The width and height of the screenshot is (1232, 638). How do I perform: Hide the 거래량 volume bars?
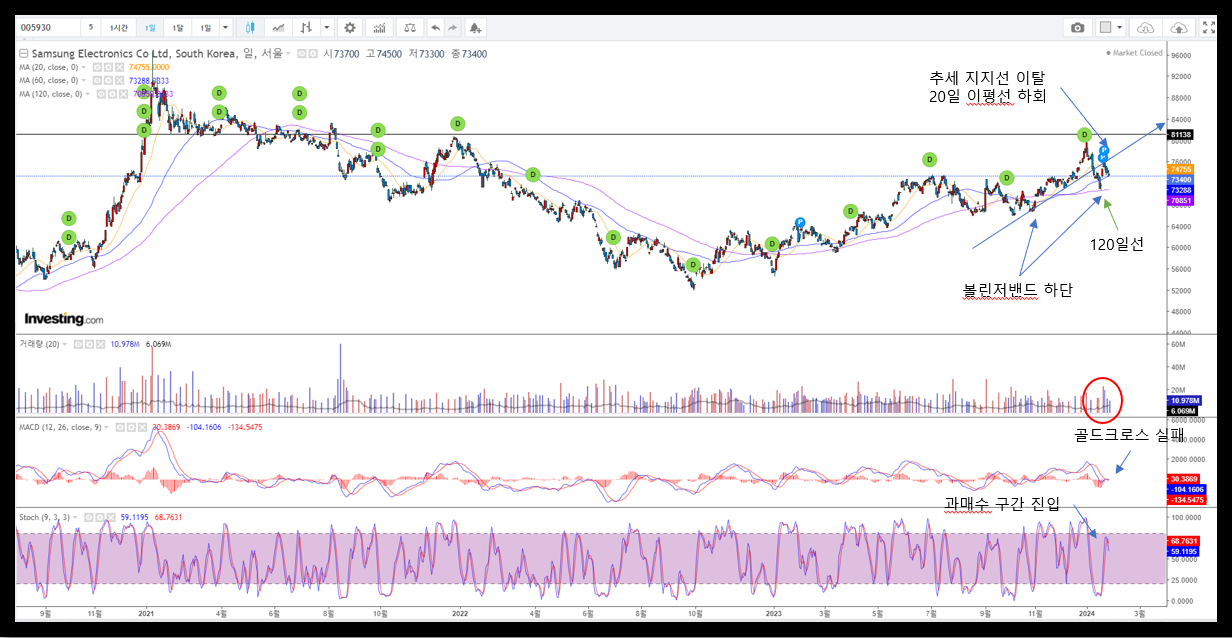pos(79,344)
